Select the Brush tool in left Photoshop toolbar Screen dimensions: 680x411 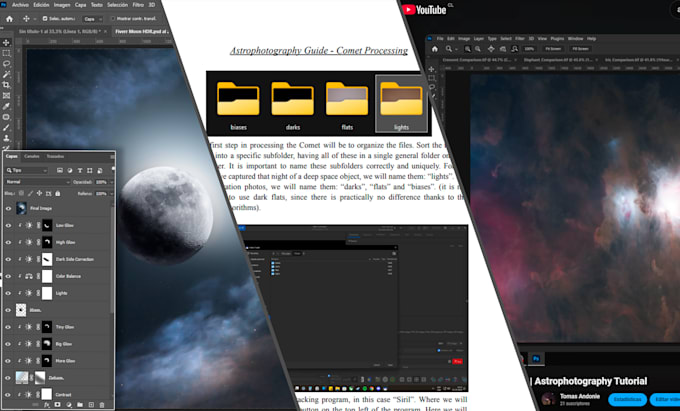(x=6, y=127)
